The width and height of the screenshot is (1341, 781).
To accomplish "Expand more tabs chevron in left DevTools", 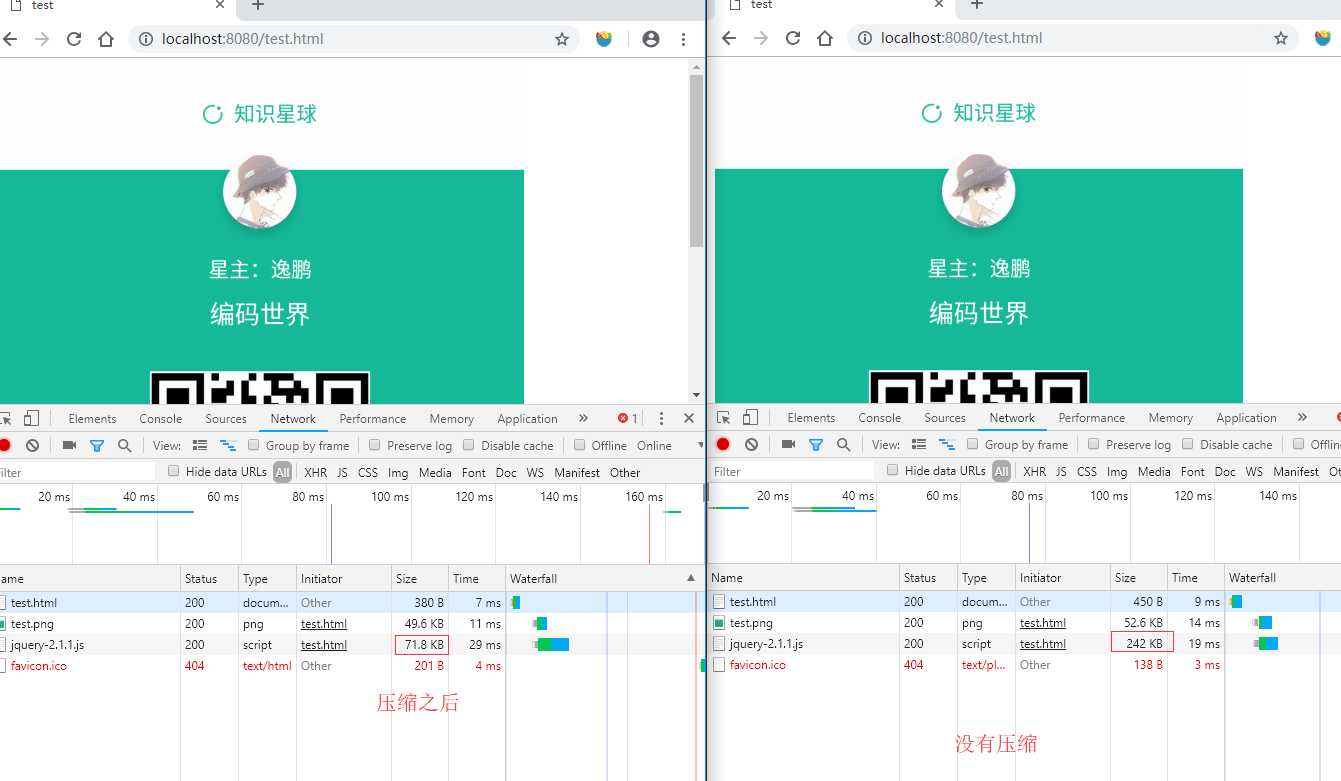I will click(583, 418).
